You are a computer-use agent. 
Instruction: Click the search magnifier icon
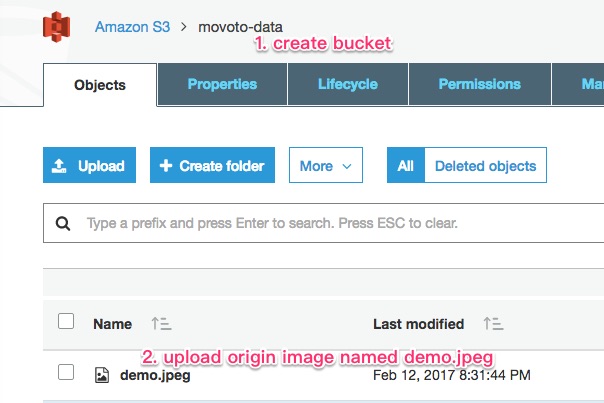(63, 224)
